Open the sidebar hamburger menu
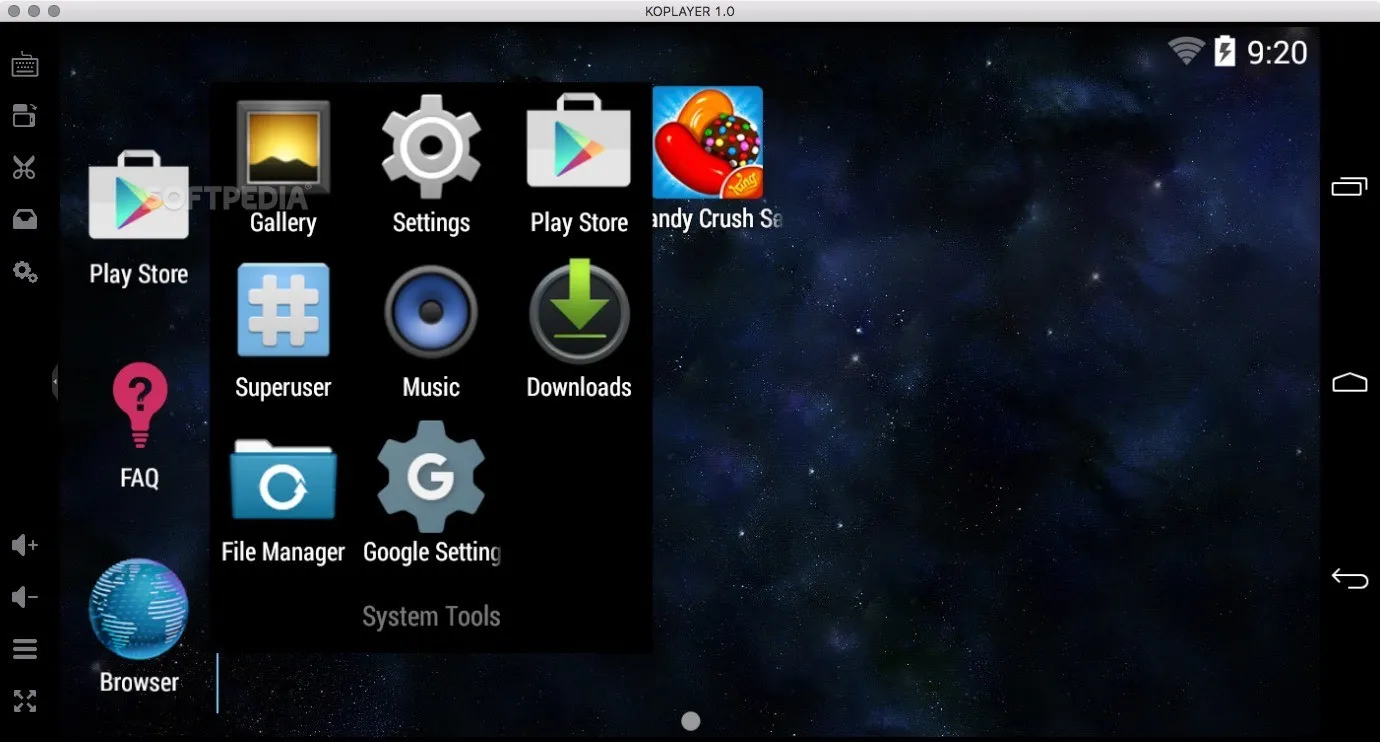 tap(25, 649)
